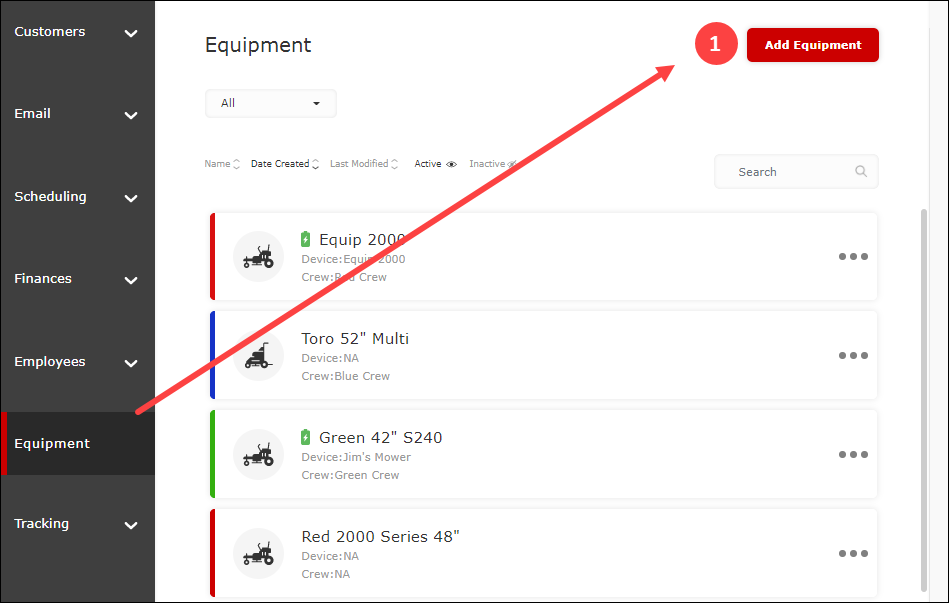Open the All equipment filter dropdown

coord(270,102)
